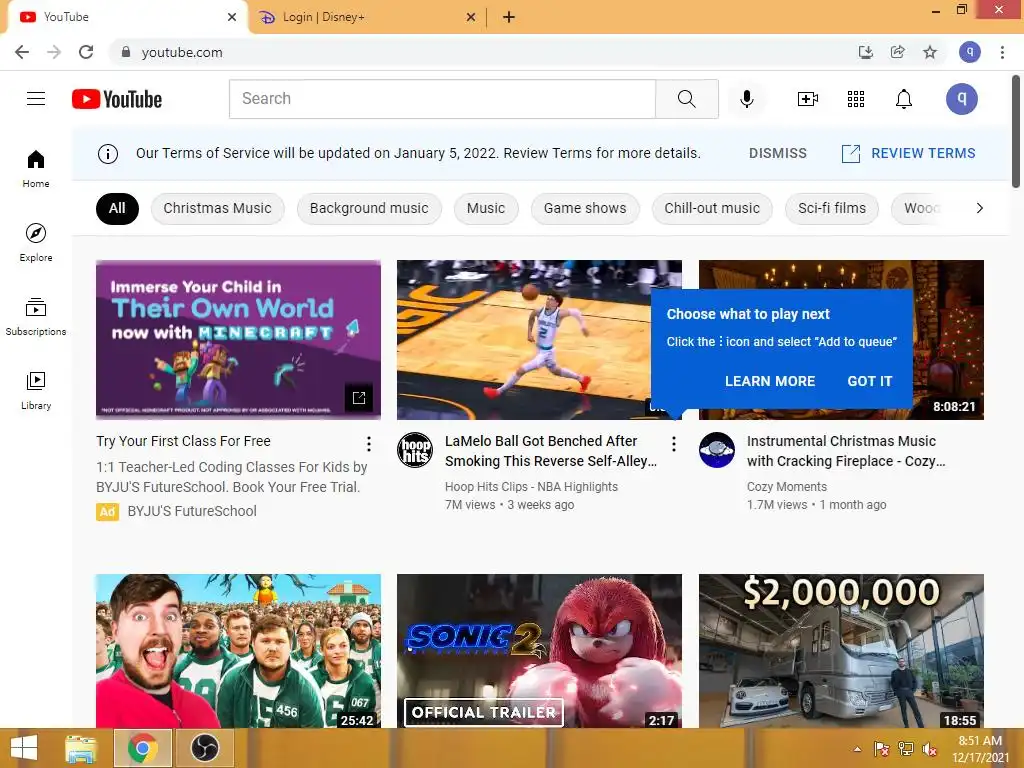The height and width of the screenshot is (768, 1024).
Task: Open the Create video camera icon
Action: click(x=808, y=99)
